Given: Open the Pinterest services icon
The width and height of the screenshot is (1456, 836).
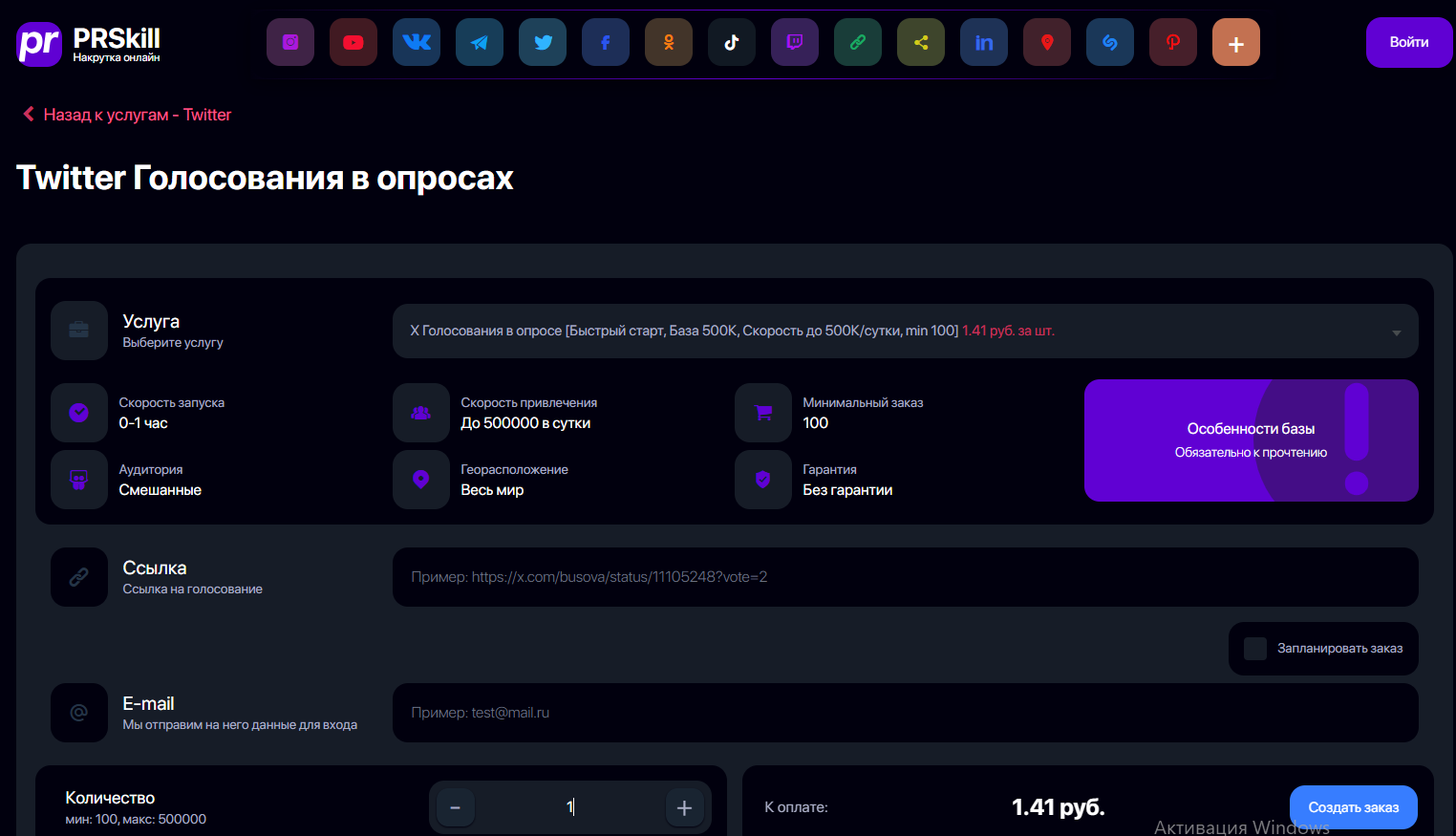Looking at the screenshot, I should tap(1173, 42).
